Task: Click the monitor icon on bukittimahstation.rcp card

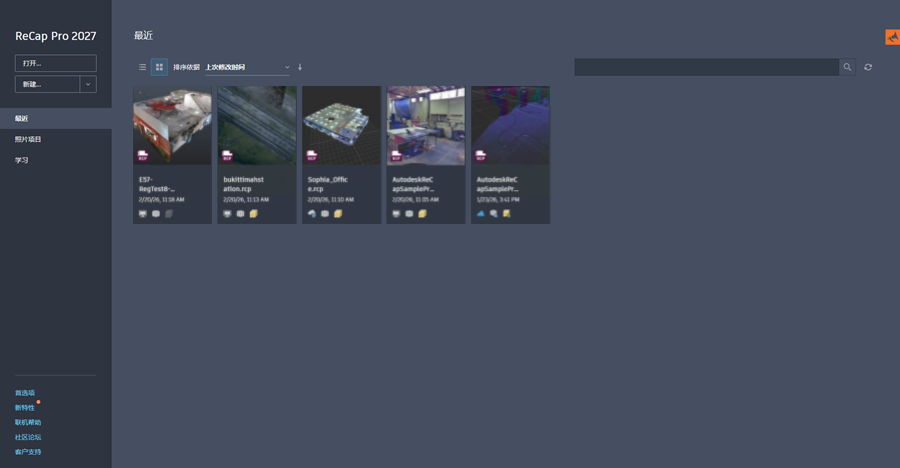Action: tap(227, 214)
